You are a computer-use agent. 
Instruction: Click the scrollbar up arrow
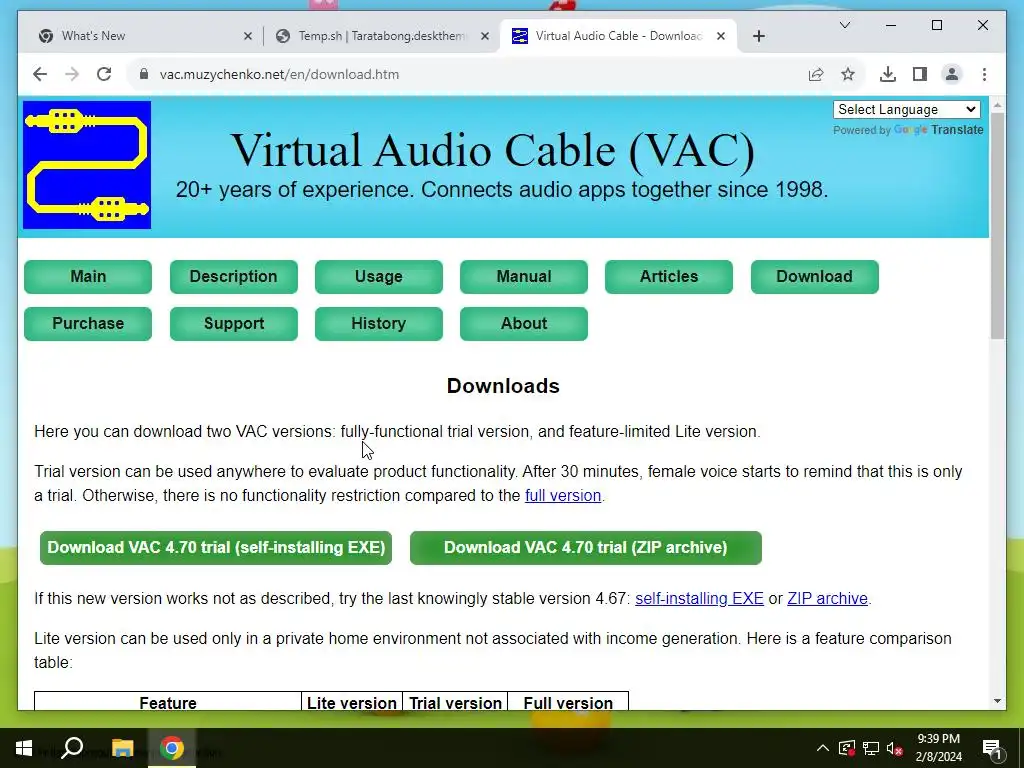coord(997,104)
